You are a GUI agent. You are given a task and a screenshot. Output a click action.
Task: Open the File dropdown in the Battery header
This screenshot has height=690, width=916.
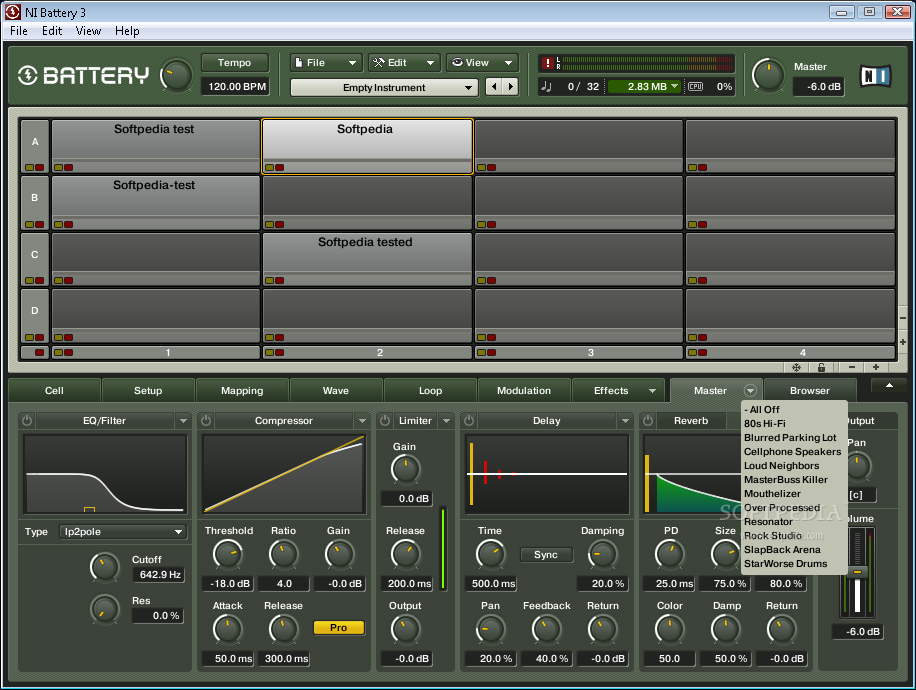(326, 63)
